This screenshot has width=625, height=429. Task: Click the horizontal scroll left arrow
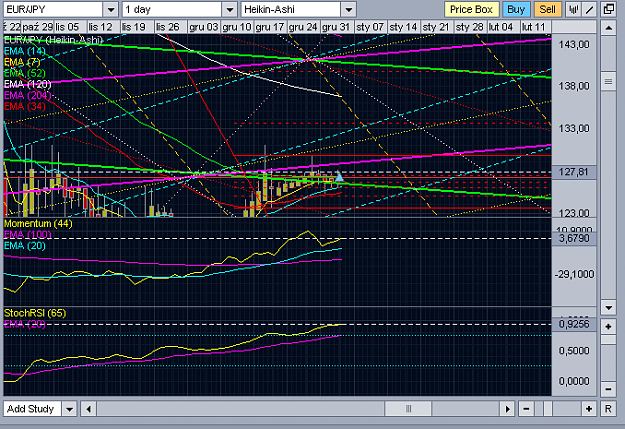pyautogui.click(x=88, y=409)
